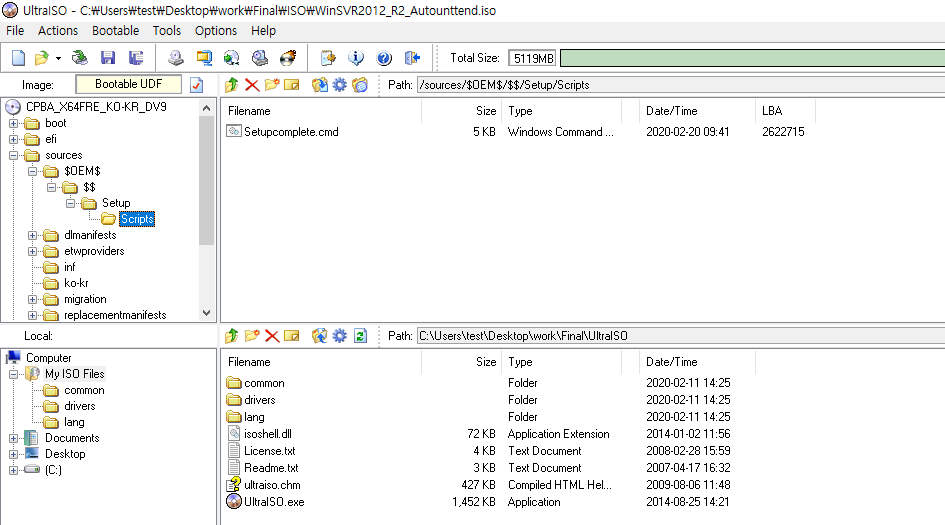This screenshot has height=525, width=945.
Task: Click the image properties checkmark icon
Action: pos(196,85)
